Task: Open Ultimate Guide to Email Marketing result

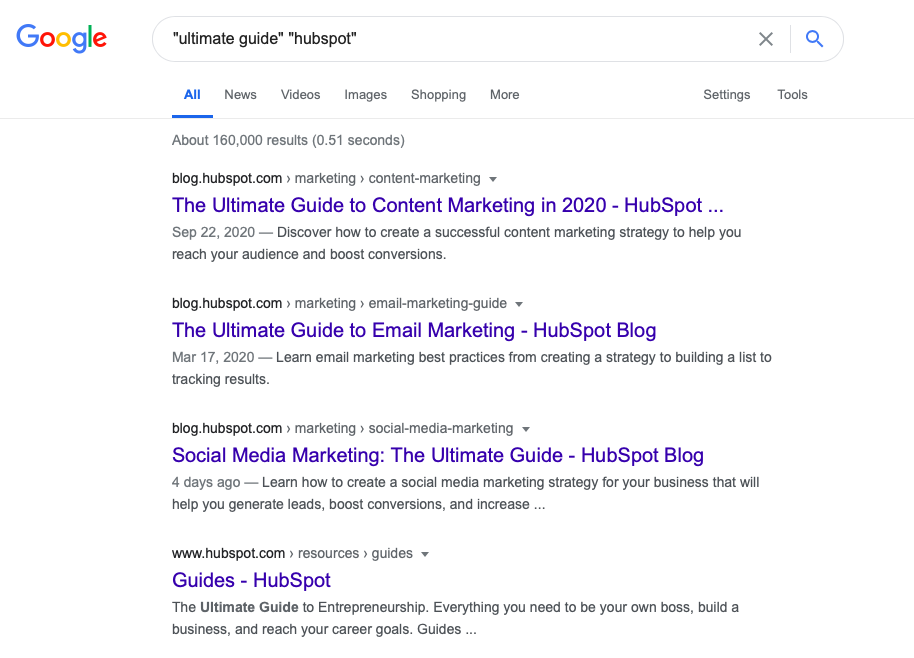Action: pyautogui.click(x=414, y=331)
